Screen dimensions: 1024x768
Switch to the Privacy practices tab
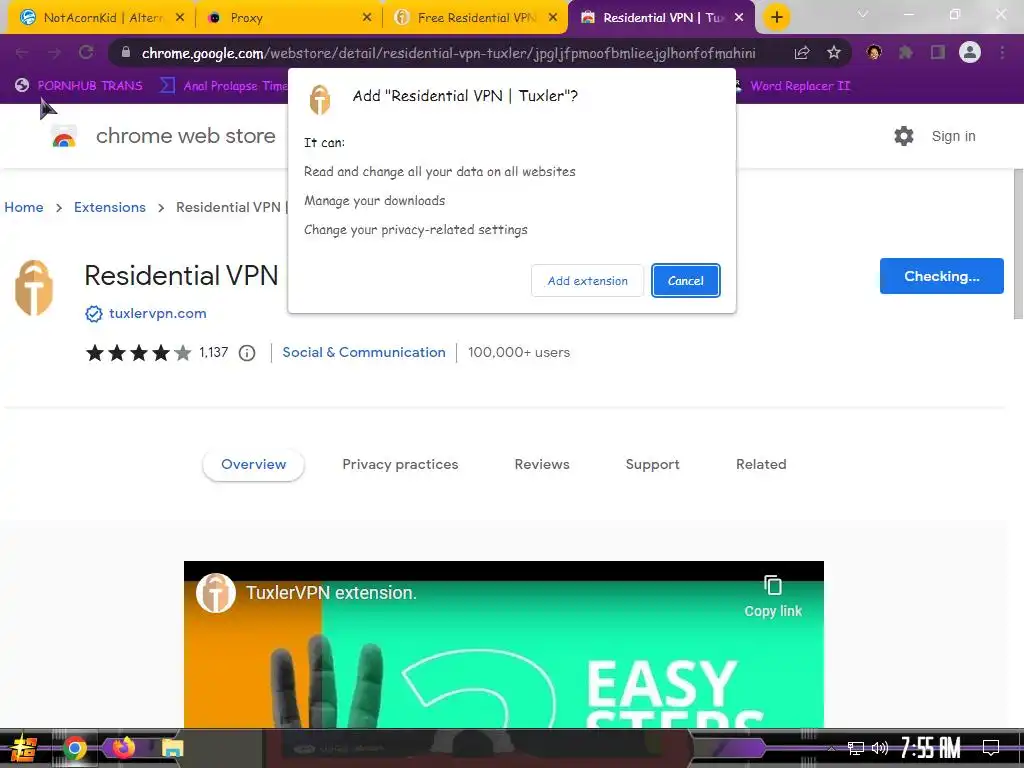[x=400, y=464]
